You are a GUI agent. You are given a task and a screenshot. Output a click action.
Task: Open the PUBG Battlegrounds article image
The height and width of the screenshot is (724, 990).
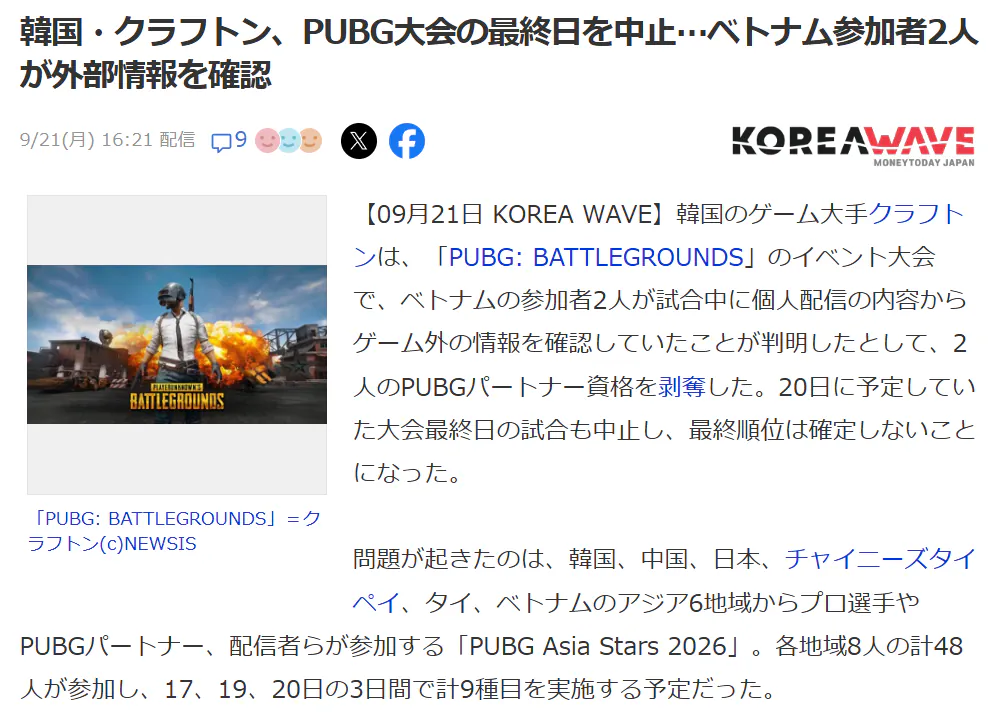177,344
